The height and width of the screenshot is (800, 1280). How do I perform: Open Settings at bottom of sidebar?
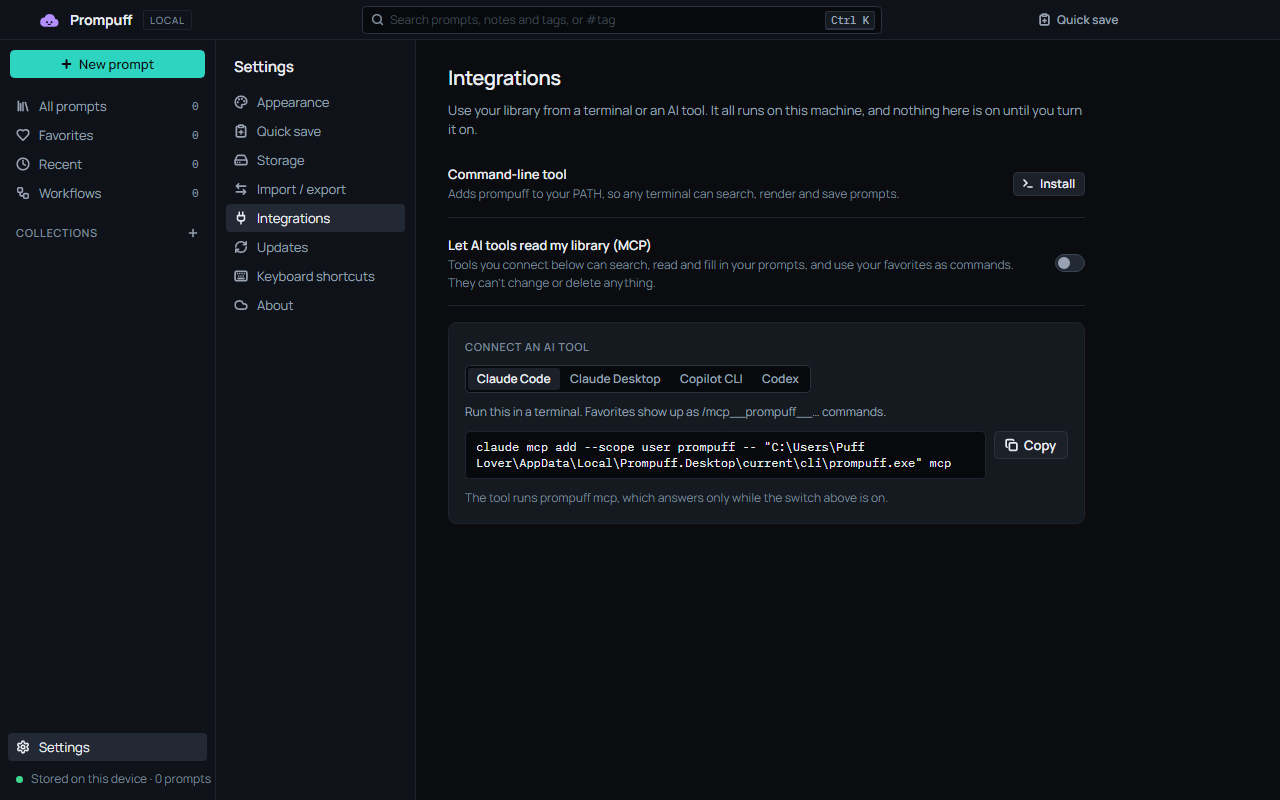click(107, 747)
